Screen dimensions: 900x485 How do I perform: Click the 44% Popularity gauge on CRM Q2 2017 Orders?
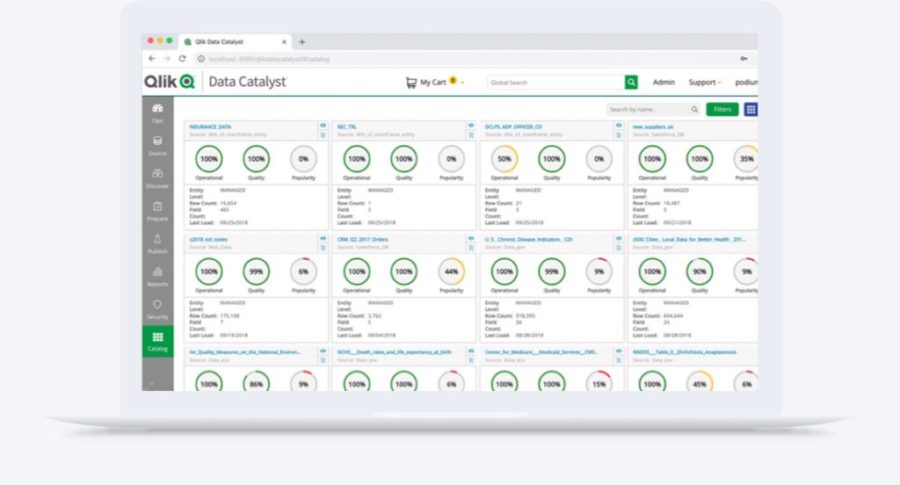451,271
